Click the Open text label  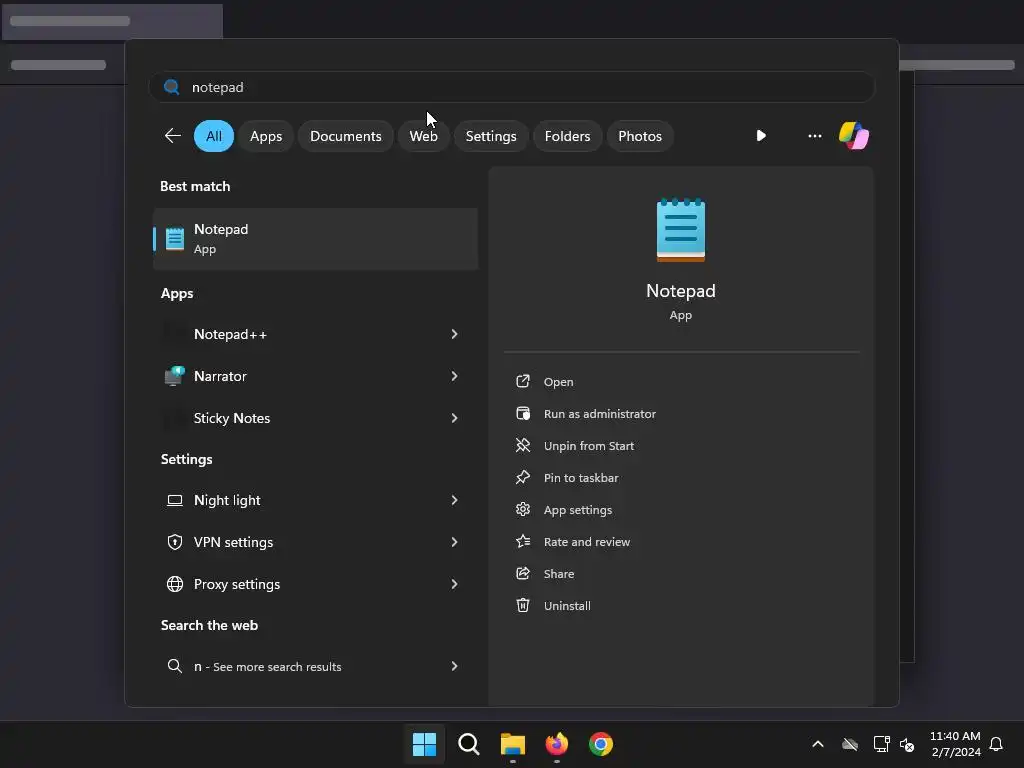click(x=558, y=382)
